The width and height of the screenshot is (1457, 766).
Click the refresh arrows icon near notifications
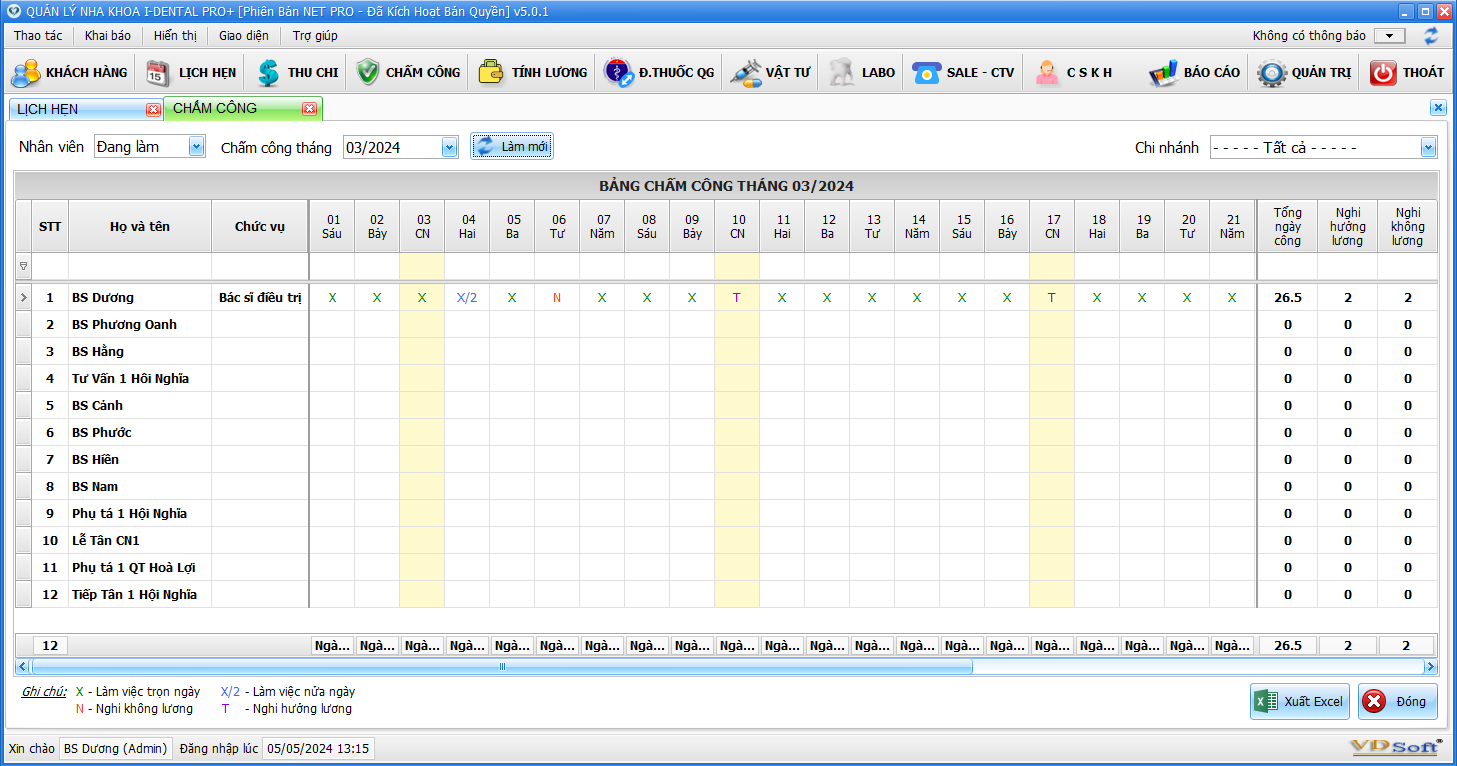1432,35
